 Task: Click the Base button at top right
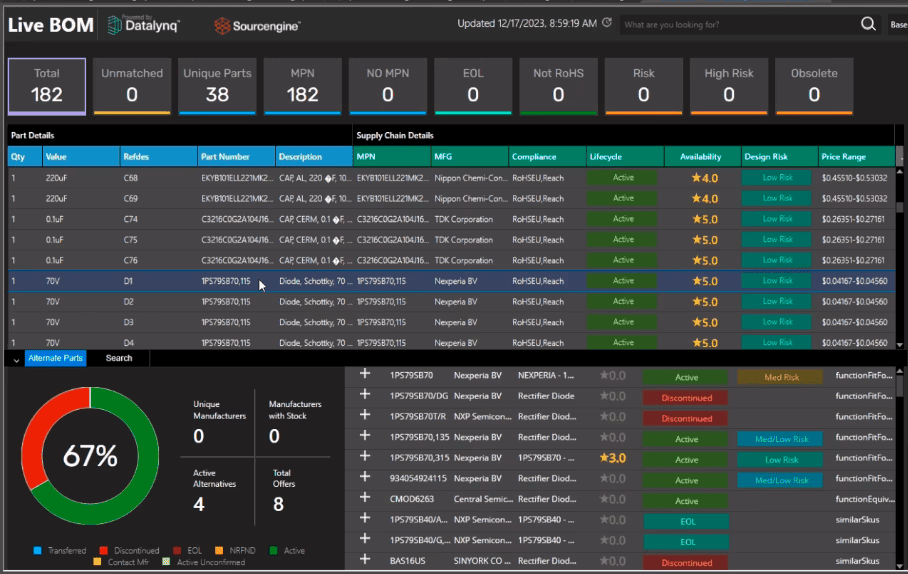[x=898, y=24]
